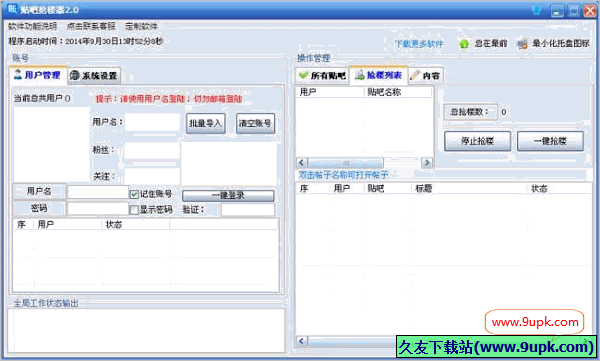Click the 状态 column header in post list
This screenshot has height=361, width=600.
560,188
